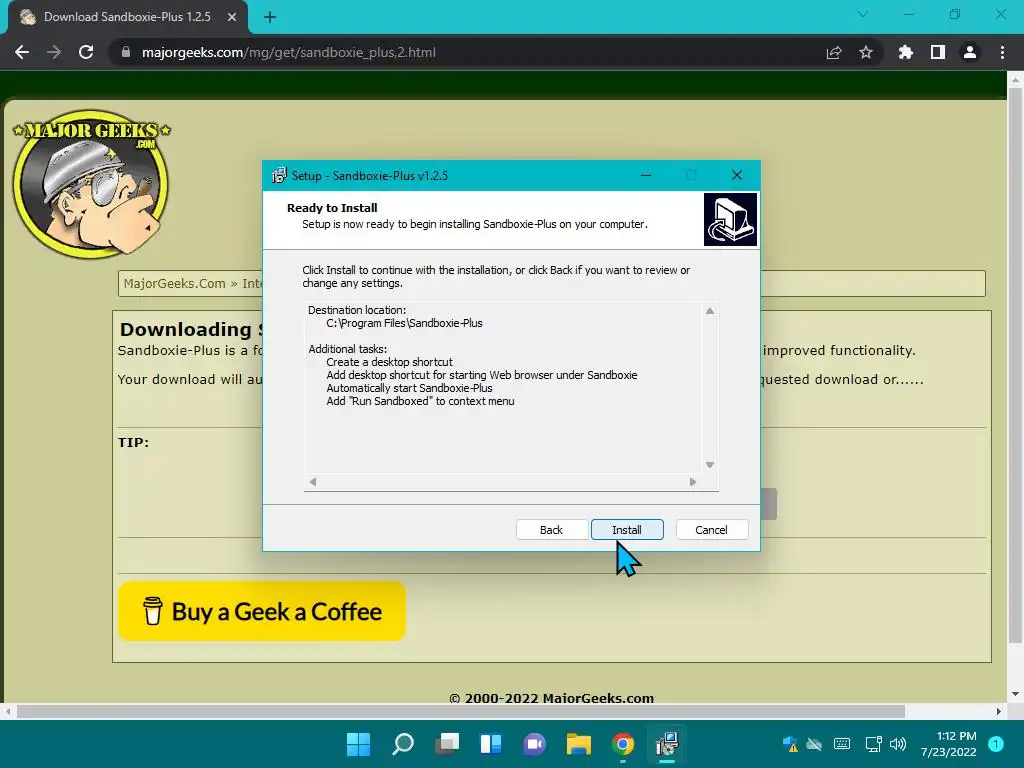Reload the MajorGeeks page
The image size is (1024, 768).
pyautogui.click(x=86, y=52)
